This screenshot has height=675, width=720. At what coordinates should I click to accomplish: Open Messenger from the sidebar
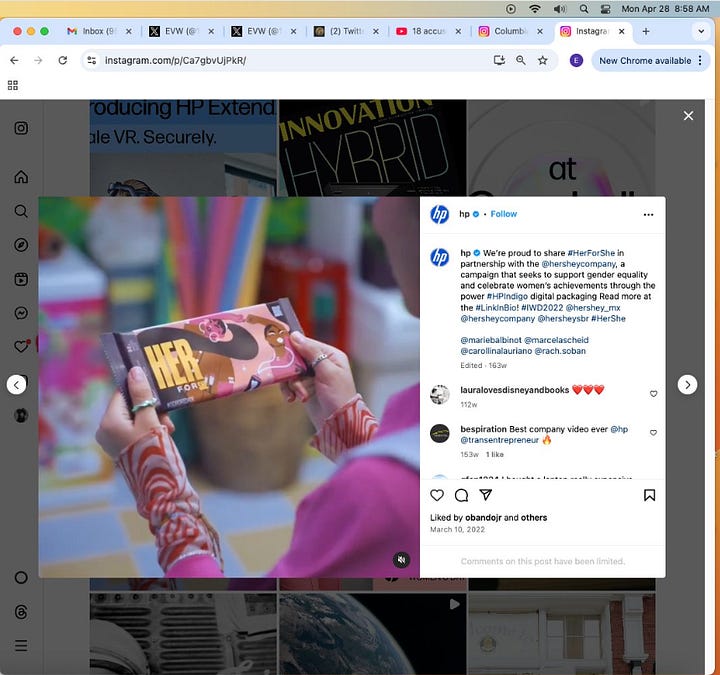21,313
